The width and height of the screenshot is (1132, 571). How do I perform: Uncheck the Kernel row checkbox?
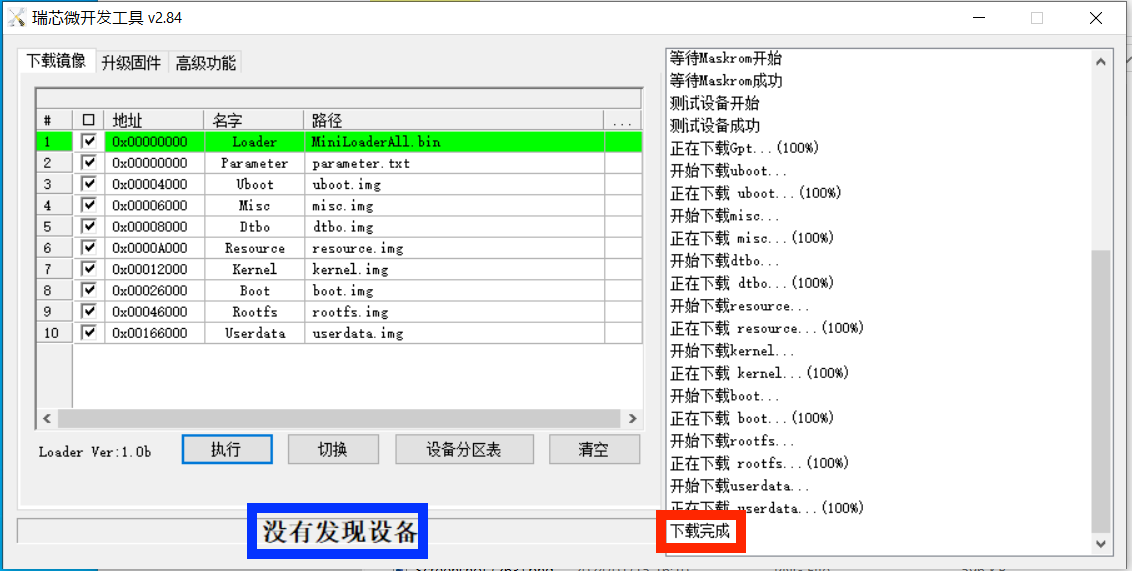point(89,269)
